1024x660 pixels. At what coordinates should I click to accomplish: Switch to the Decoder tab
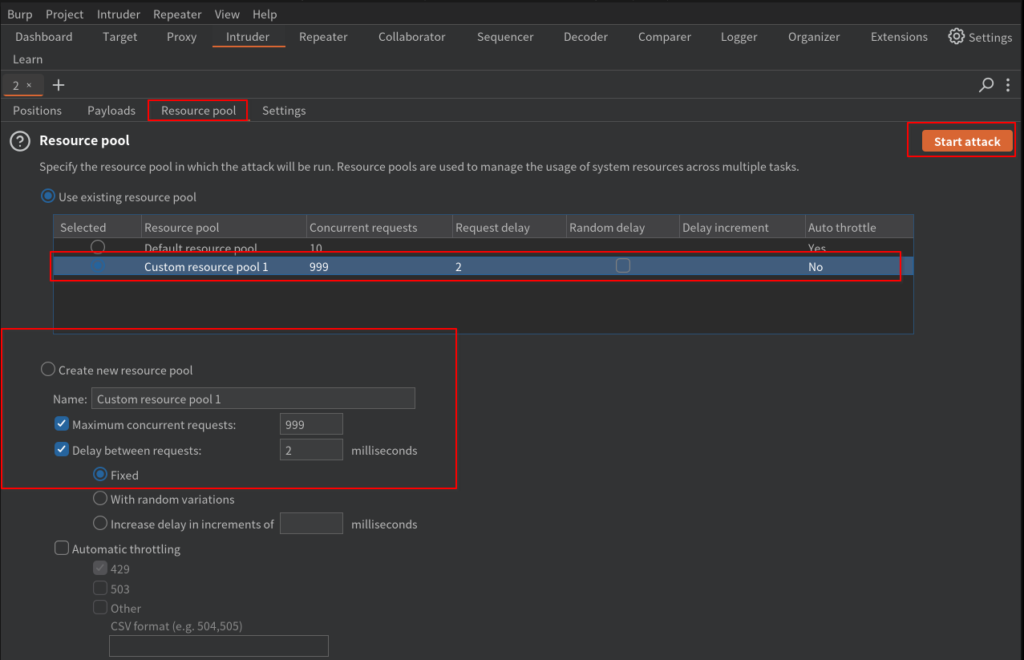pyautogui.click(x=585, y=37)
